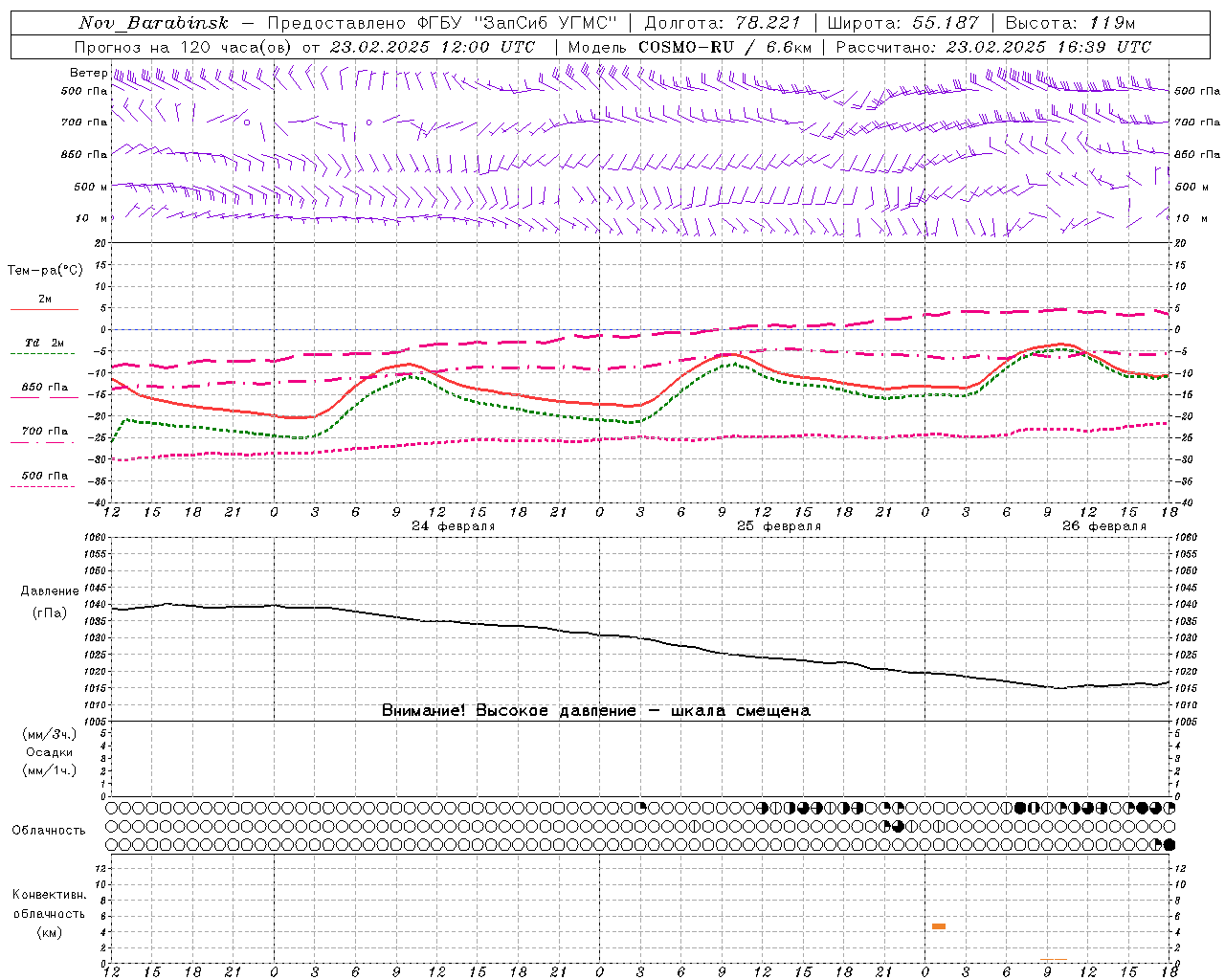1225x980 pixels.
Task: Click the '(мм/1ч.)' precipitation unit label
Action: (x=50, y=770)
